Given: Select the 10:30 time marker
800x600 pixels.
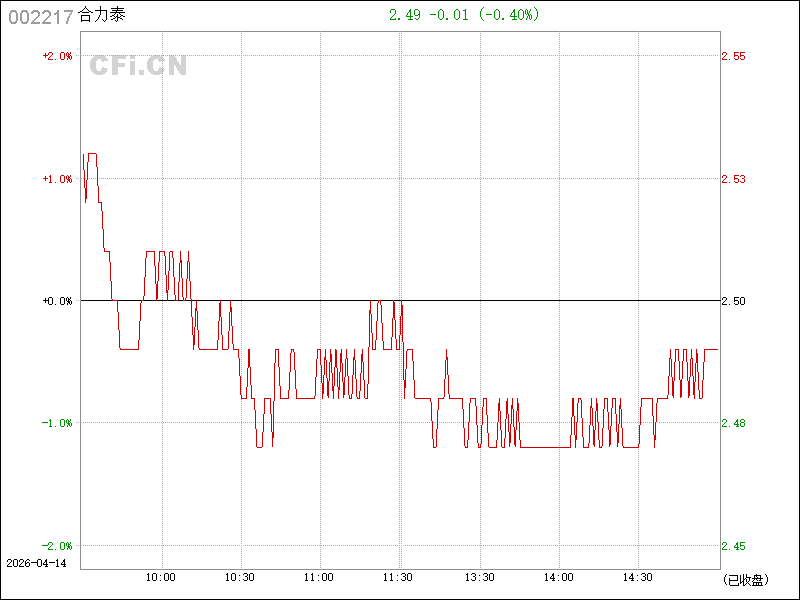Looking at the screenshot, I should [x=240, y=577].
